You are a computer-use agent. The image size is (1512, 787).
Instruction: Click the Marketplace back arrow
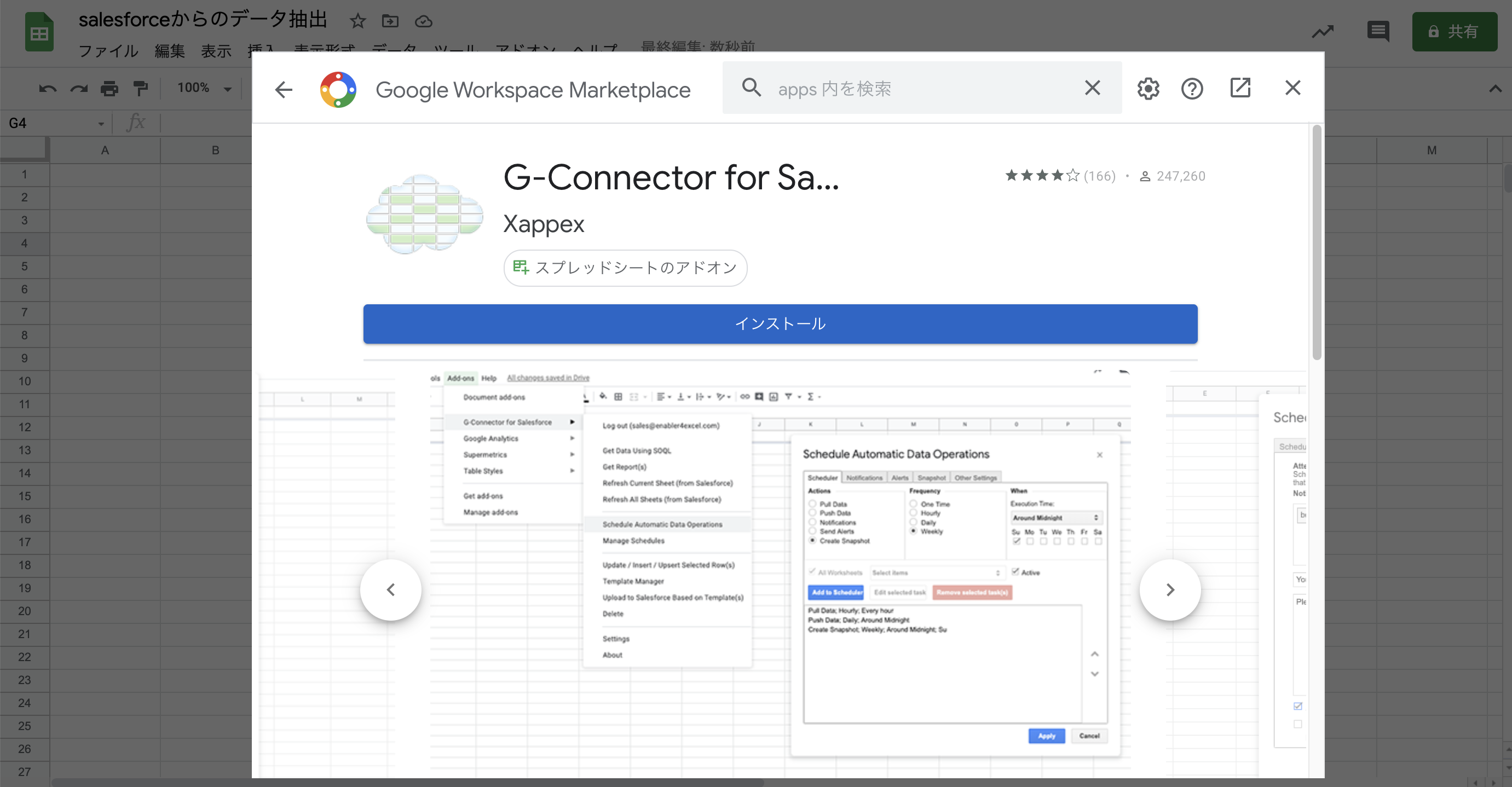point(284,89)
